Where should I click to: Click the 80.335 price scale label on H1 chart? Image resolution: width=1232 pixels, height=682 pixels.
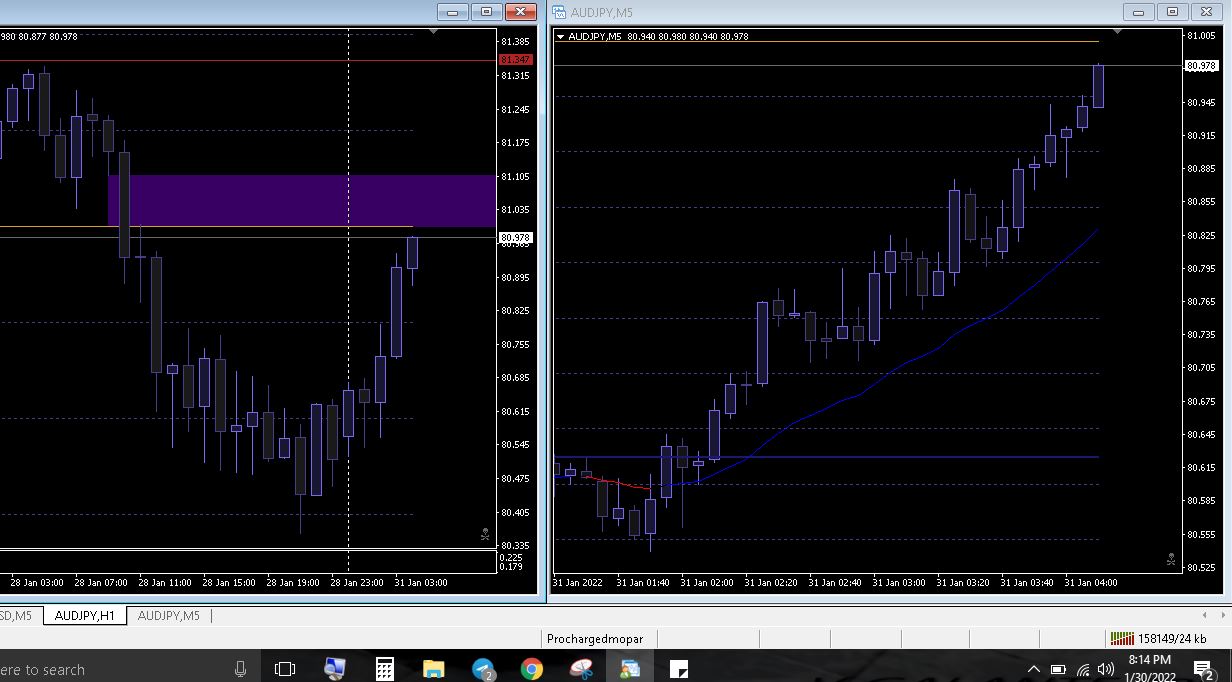point(515,546)
